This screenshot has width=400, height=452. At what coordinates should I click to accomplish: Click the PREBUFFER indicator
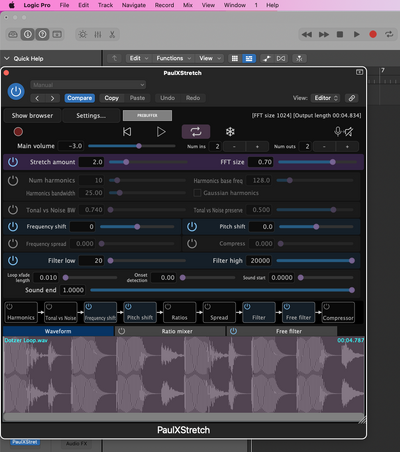[147, 115]
